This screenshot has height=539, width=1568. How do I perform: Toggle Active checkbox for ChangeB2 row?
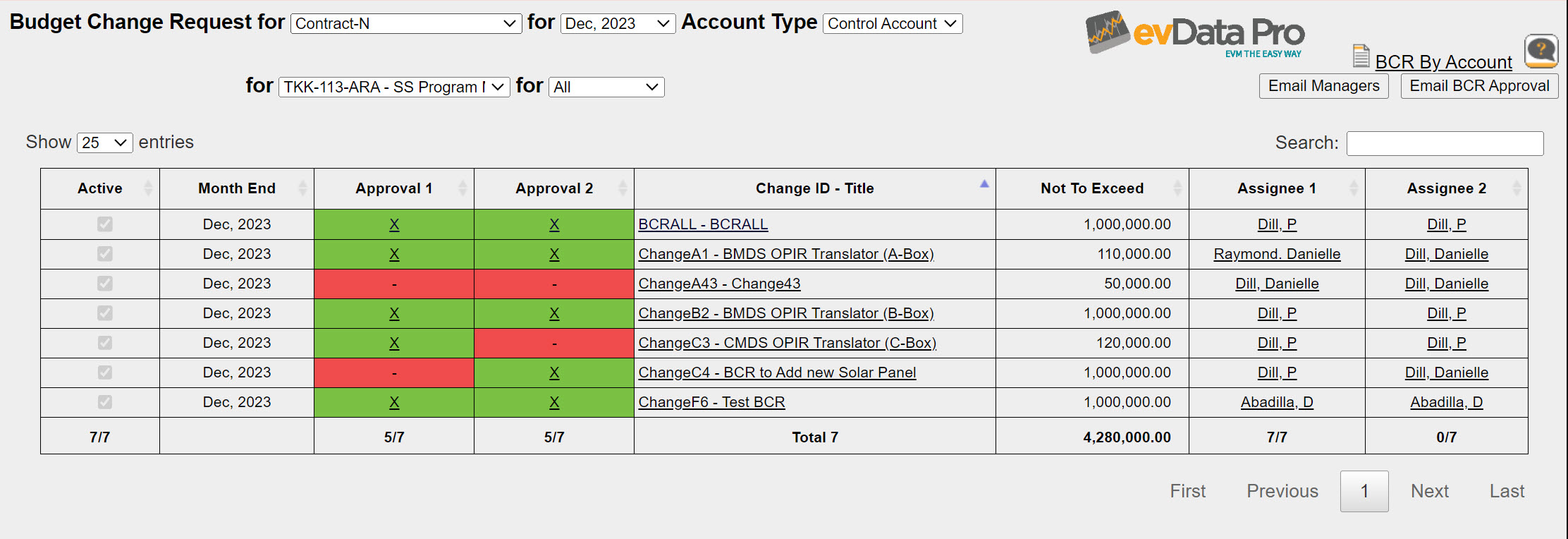(105, 313)
